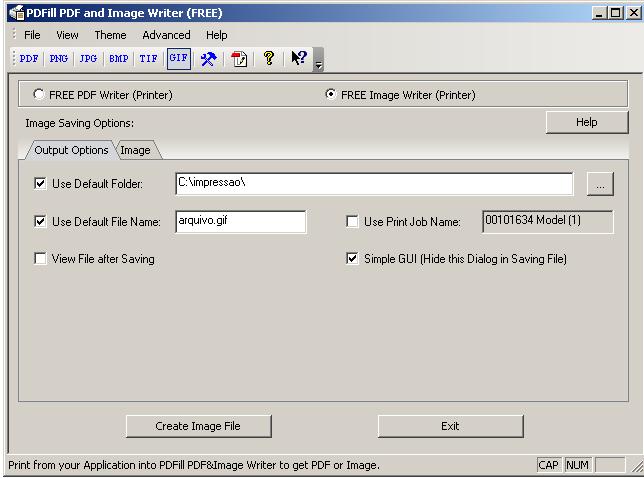The height and width of the screenshot is (478, 644).
Task: Uncheck Use Default Folder checkbox
Action: click(40, 183)
